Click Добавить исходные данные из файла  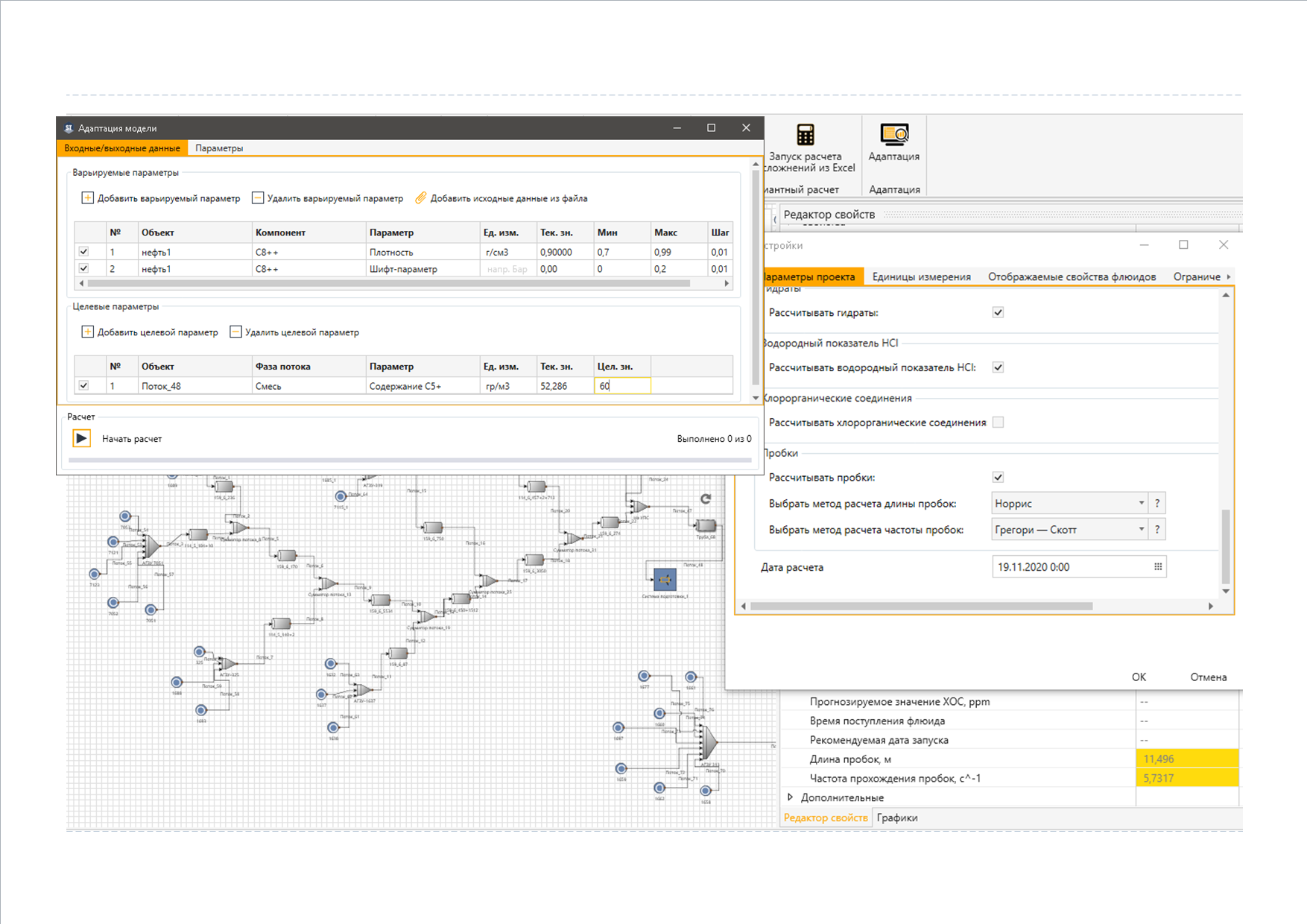pyautogui.click(x=509, y=198)
